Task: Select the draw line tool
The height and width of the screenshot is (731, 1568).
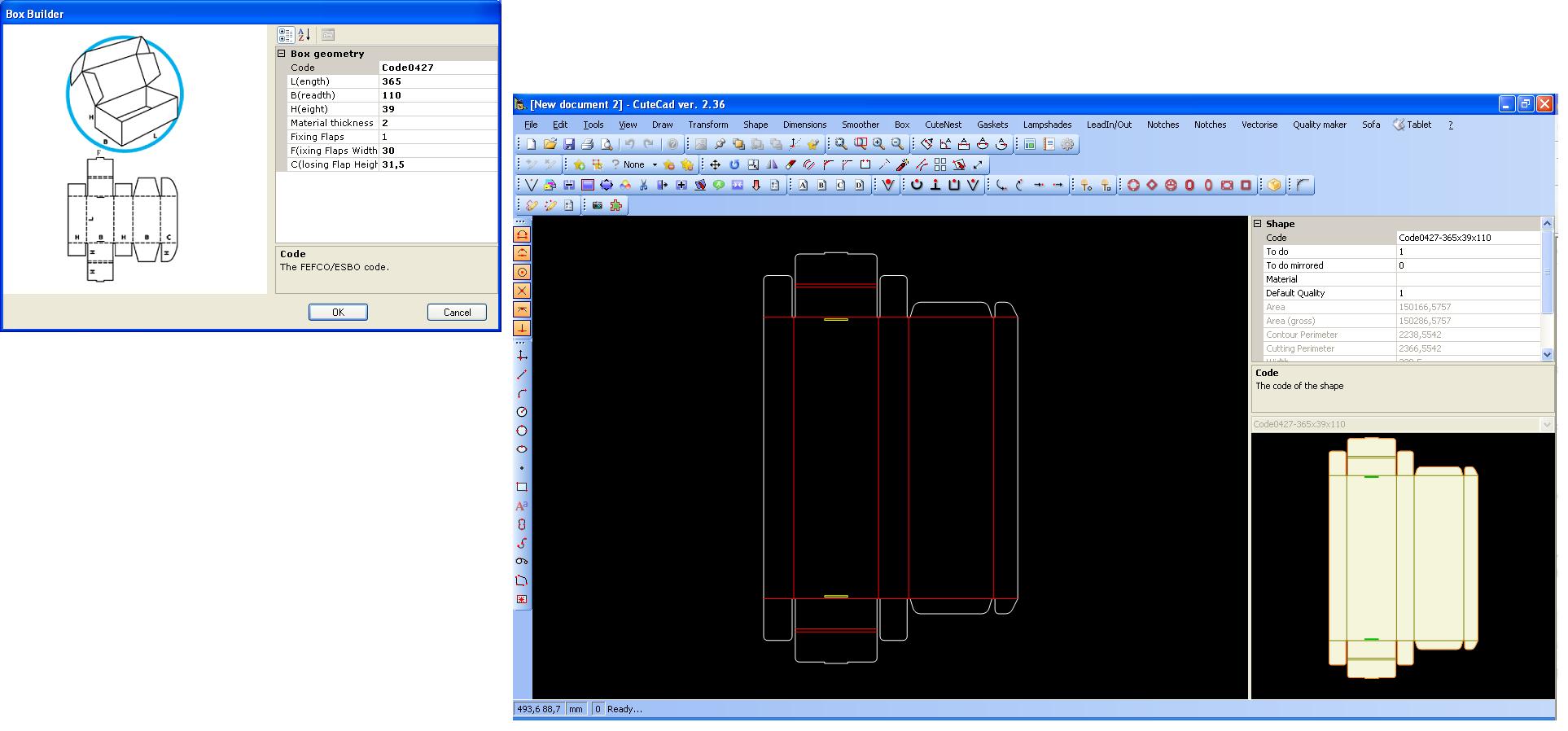Action: point(522,374)
